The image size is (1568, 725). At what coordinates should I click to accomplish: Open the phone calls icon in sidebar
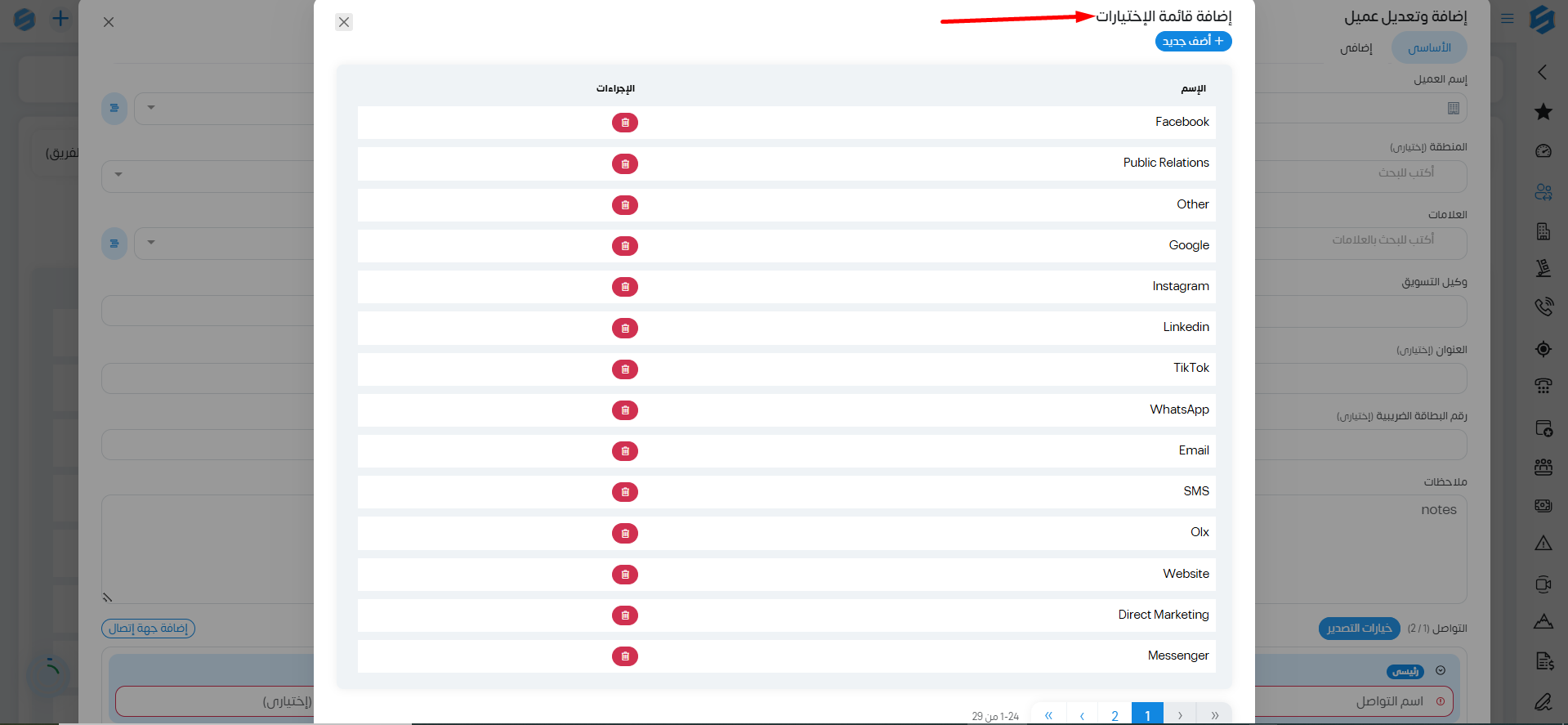coord(1543,307)
